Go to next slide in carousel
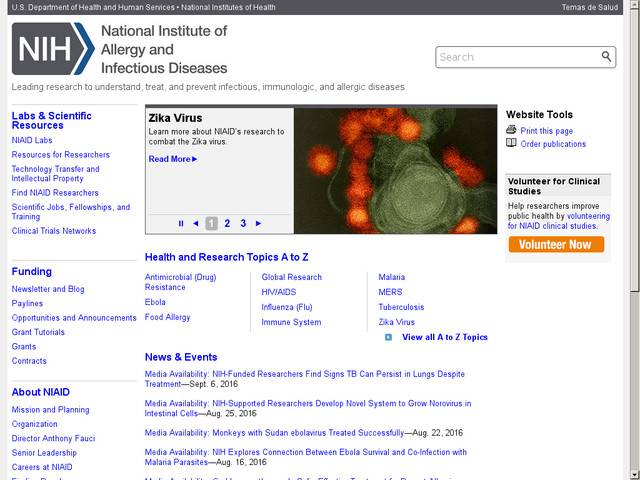The image size is (640, 480). (x=258, y=223)
